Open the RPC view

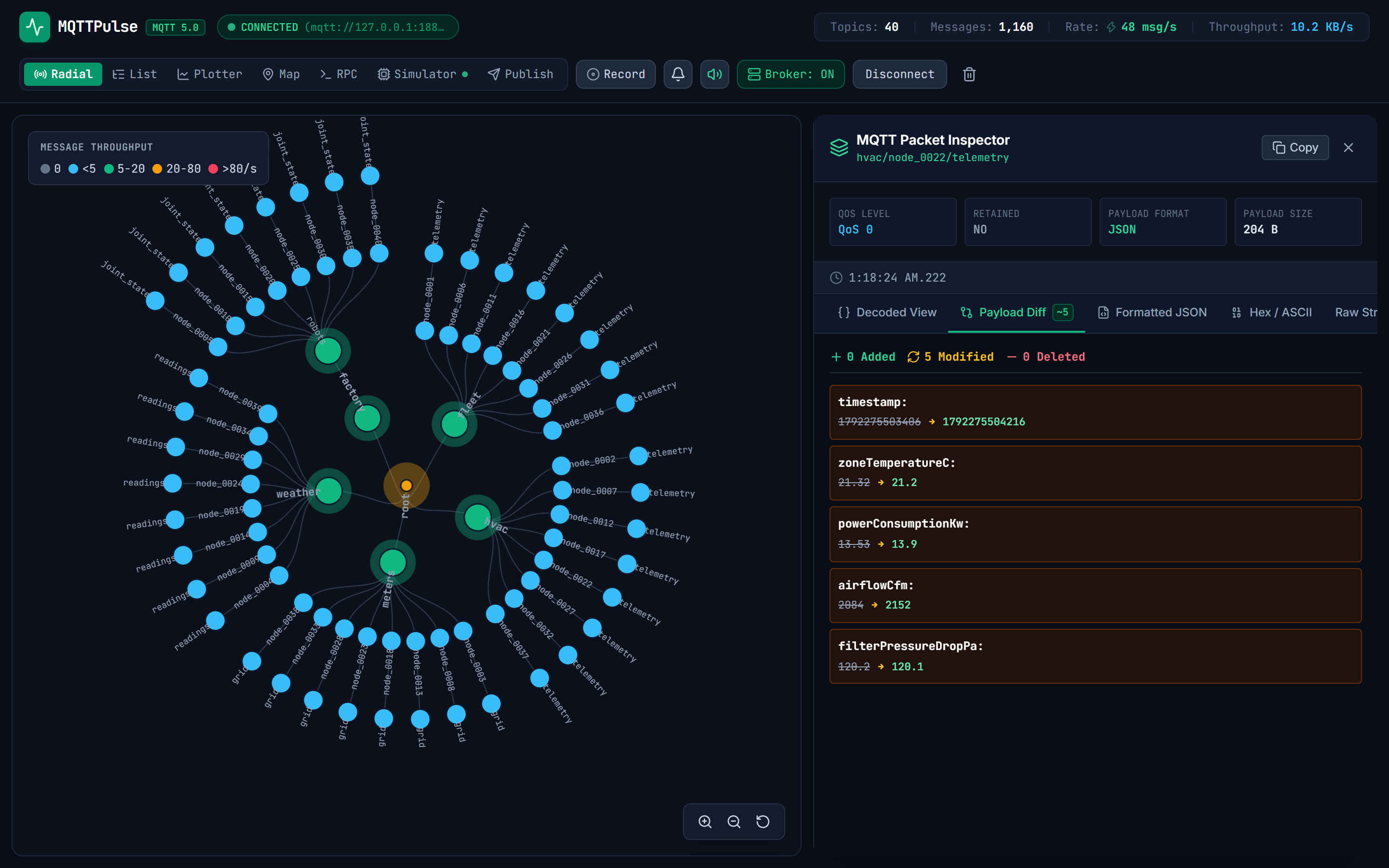[339, 74]
